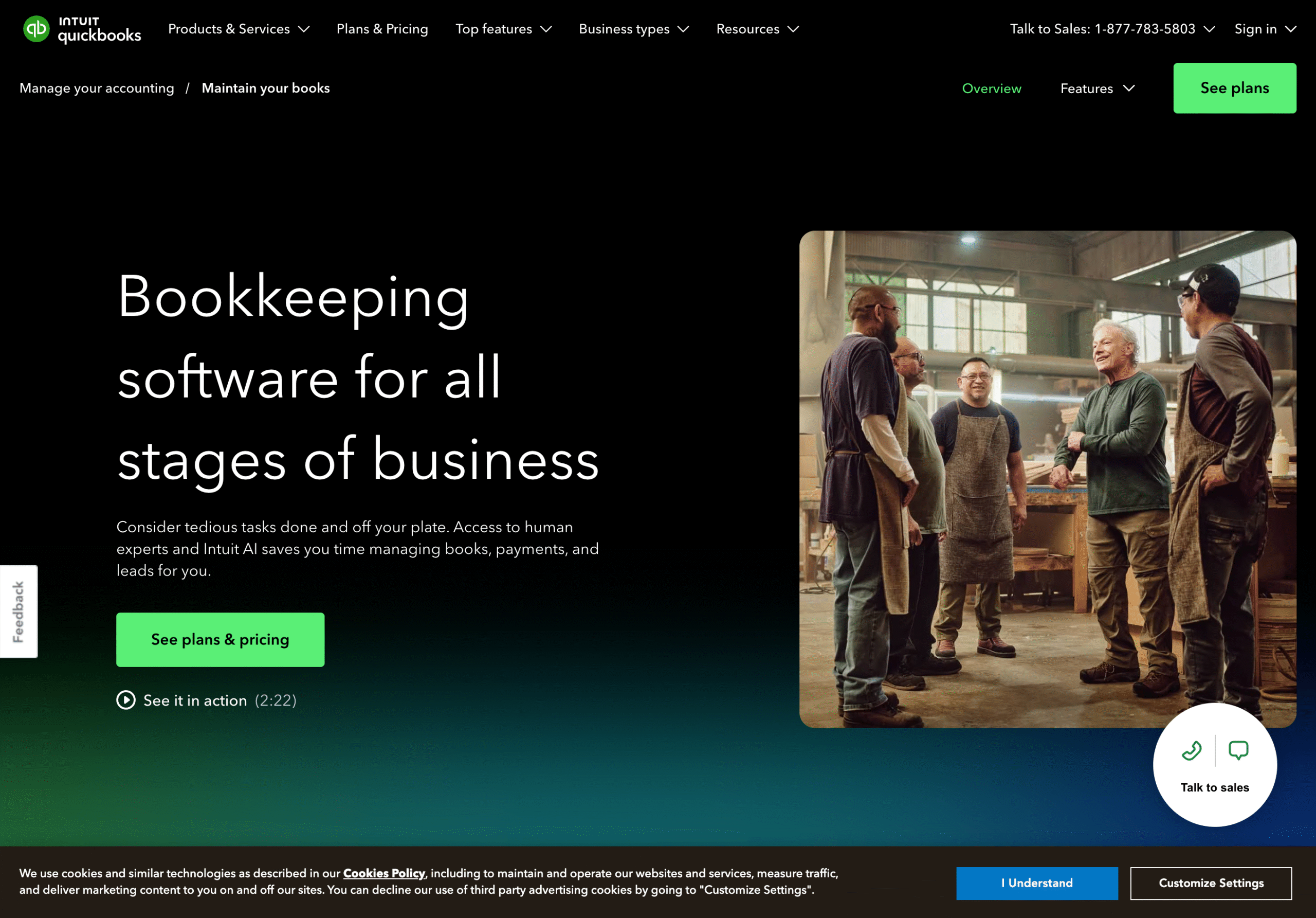1316x918 pixels.
Task: Click the See plans button
Action: pyautogui.click(x=1235, y=88)
